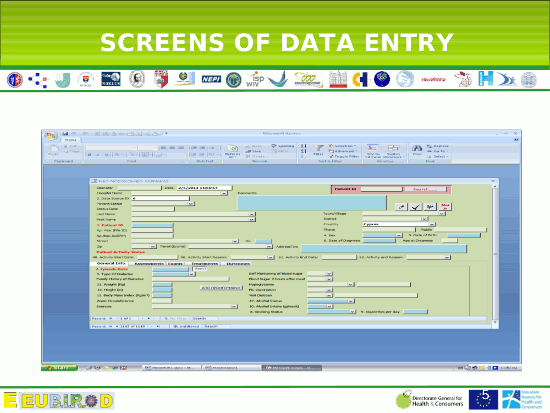Viewport: 550px width, 413px height.
Task: Click the blue Comments text box
Action: [312, 203]
